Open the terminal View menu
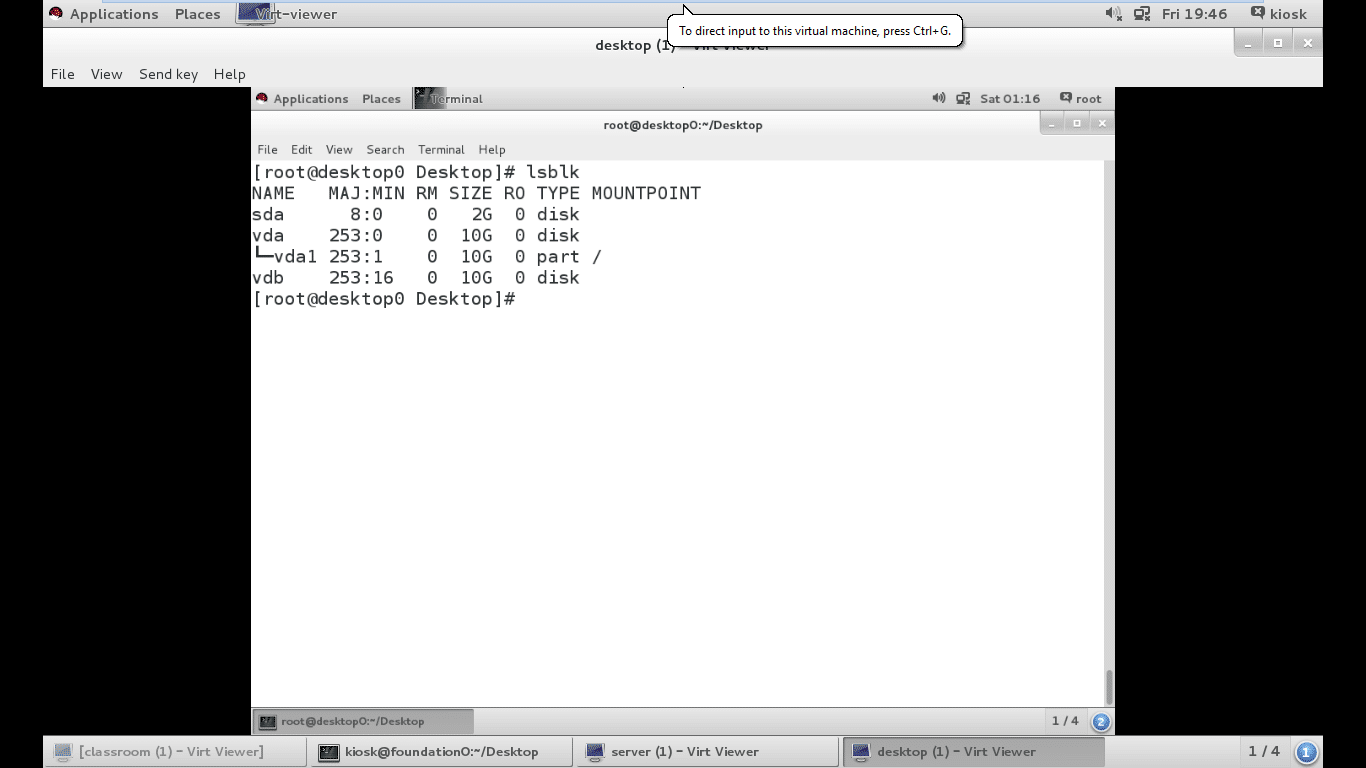The image size is (1366, 768). coord(339,150)
